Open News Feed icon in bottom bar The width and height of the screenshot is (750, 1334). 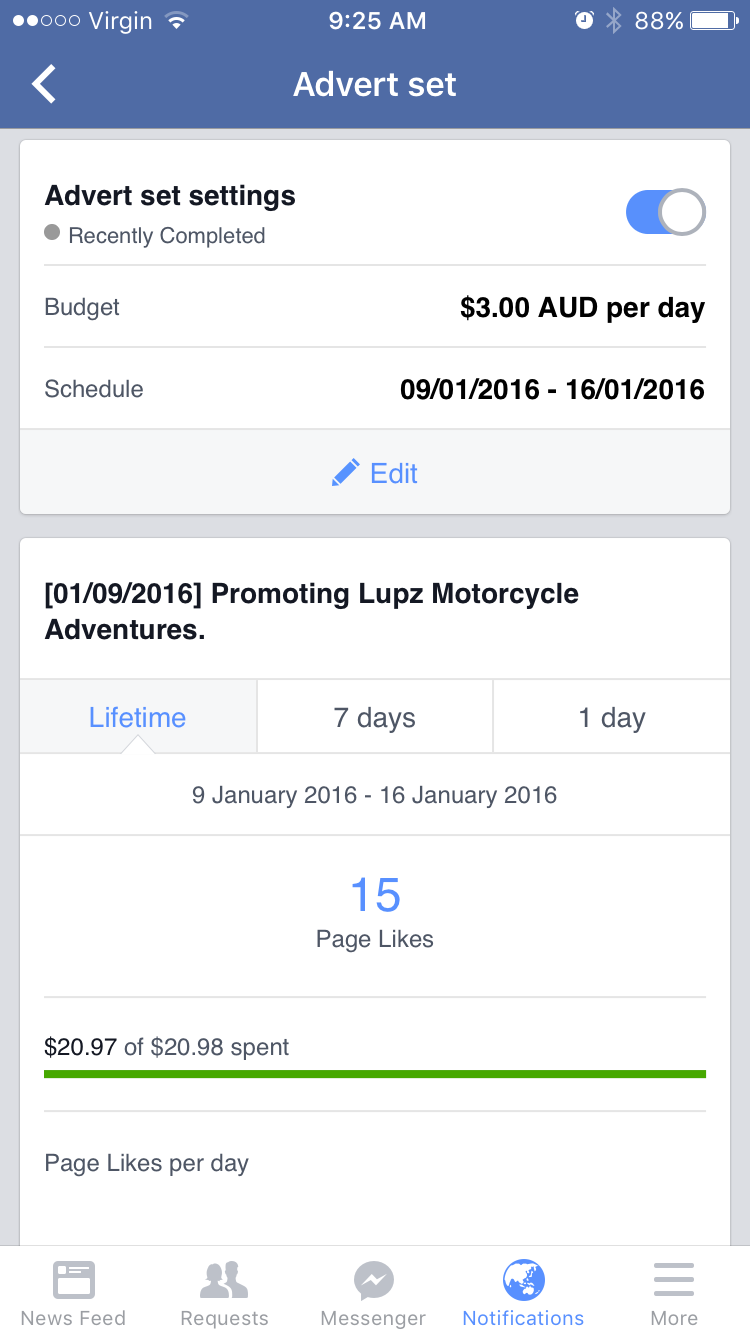click(73, 1280)
